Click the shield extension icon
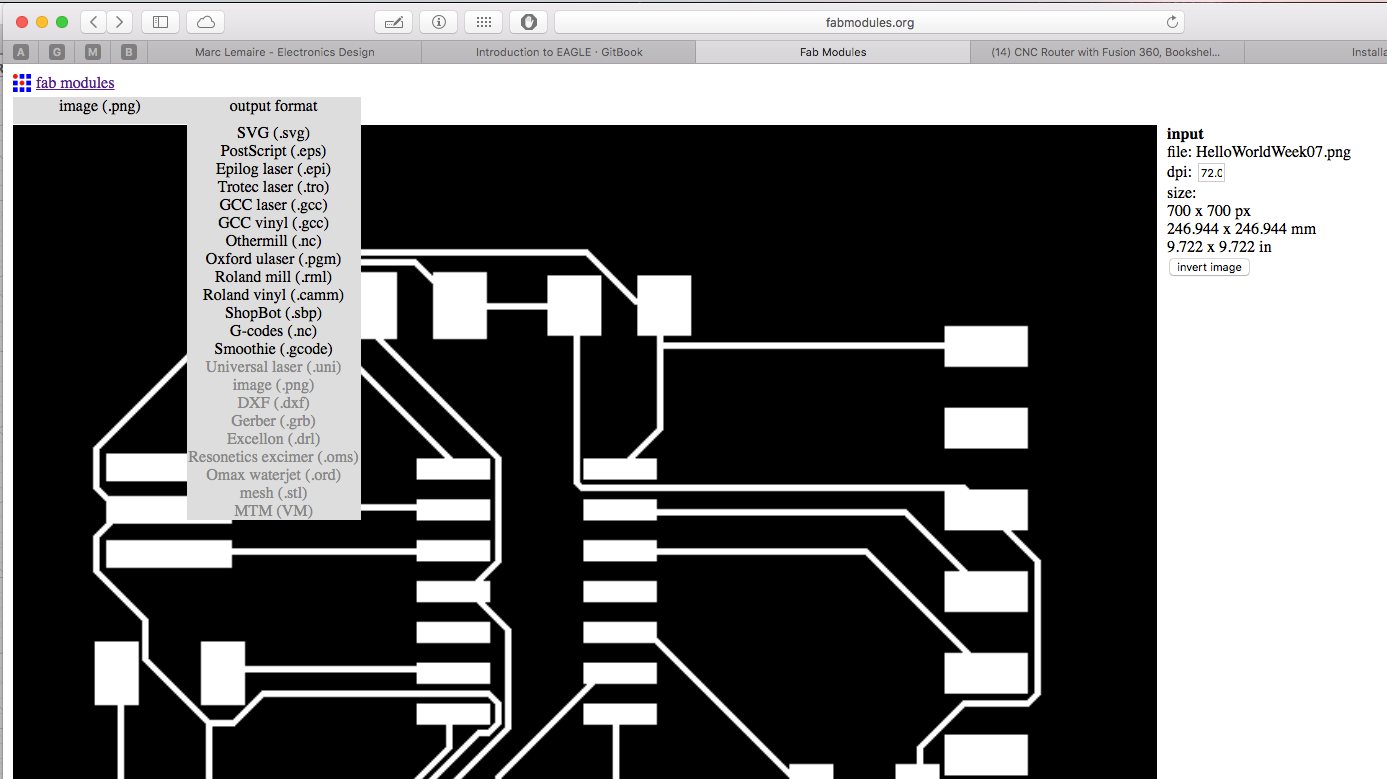 click(528, 21)
